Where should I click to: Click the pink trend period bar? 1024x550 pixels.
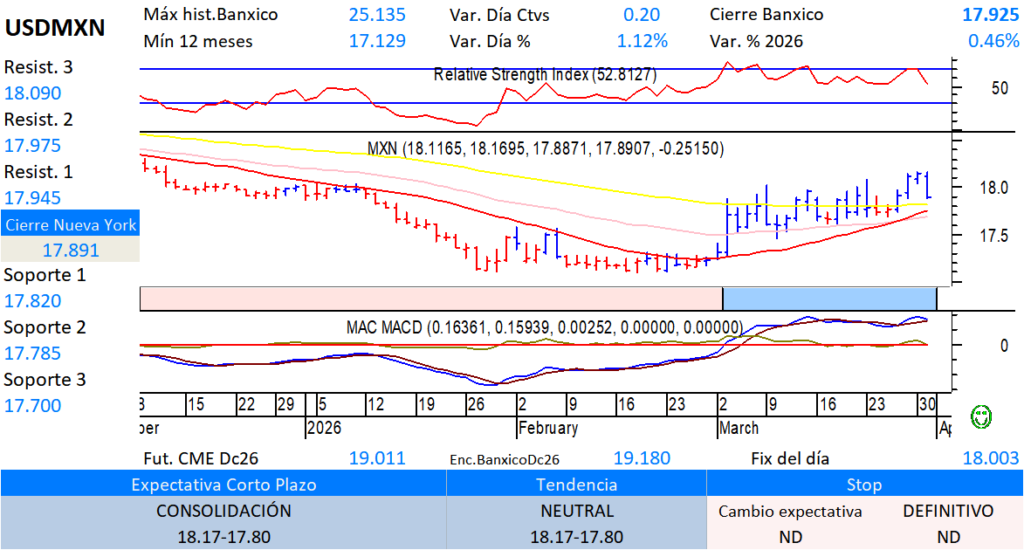(430, 298)
